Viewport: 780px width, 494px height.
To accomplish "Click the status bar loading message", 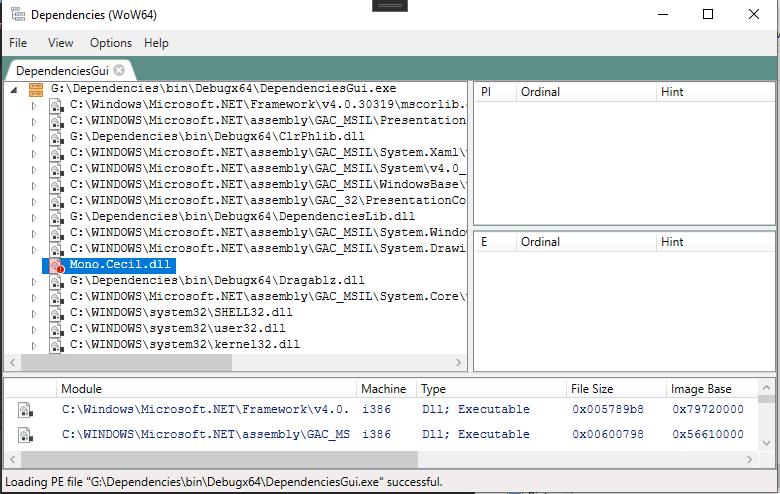I will point(224,482).
